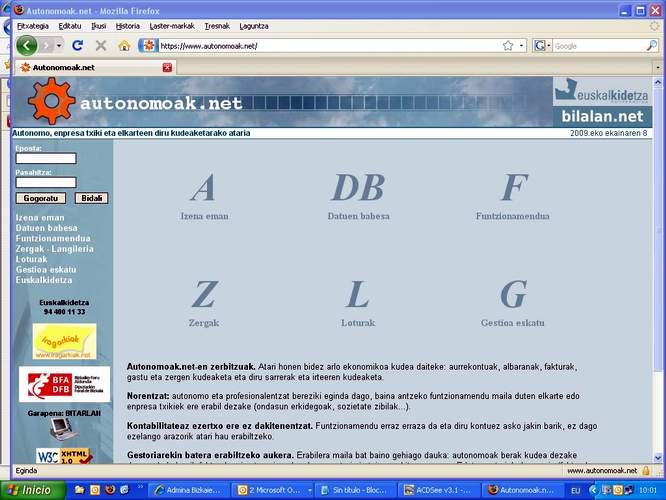Open the Datuen babesa sidebar link
Viewport: 666px width, 500px height.
pos(46,228)
